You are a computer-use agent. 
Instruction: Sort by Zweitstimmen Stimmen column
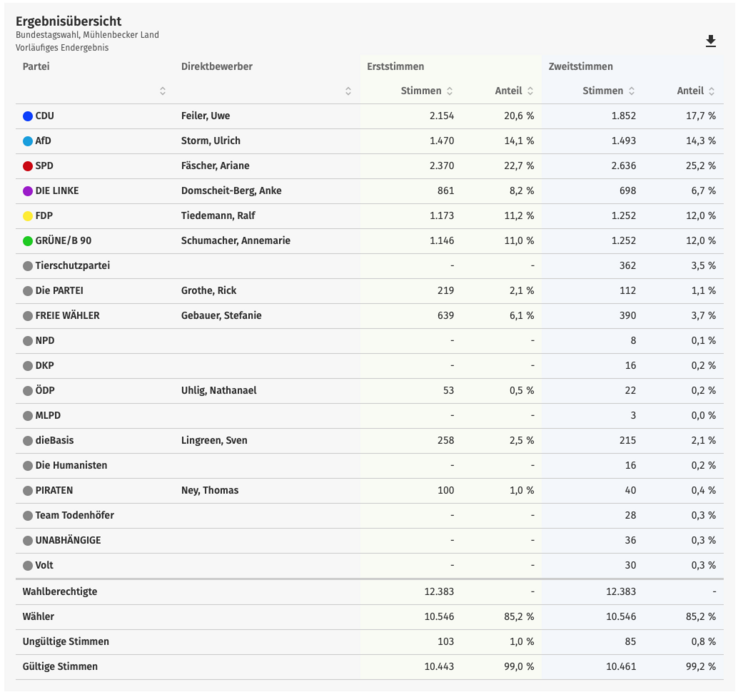click(632, 91)
